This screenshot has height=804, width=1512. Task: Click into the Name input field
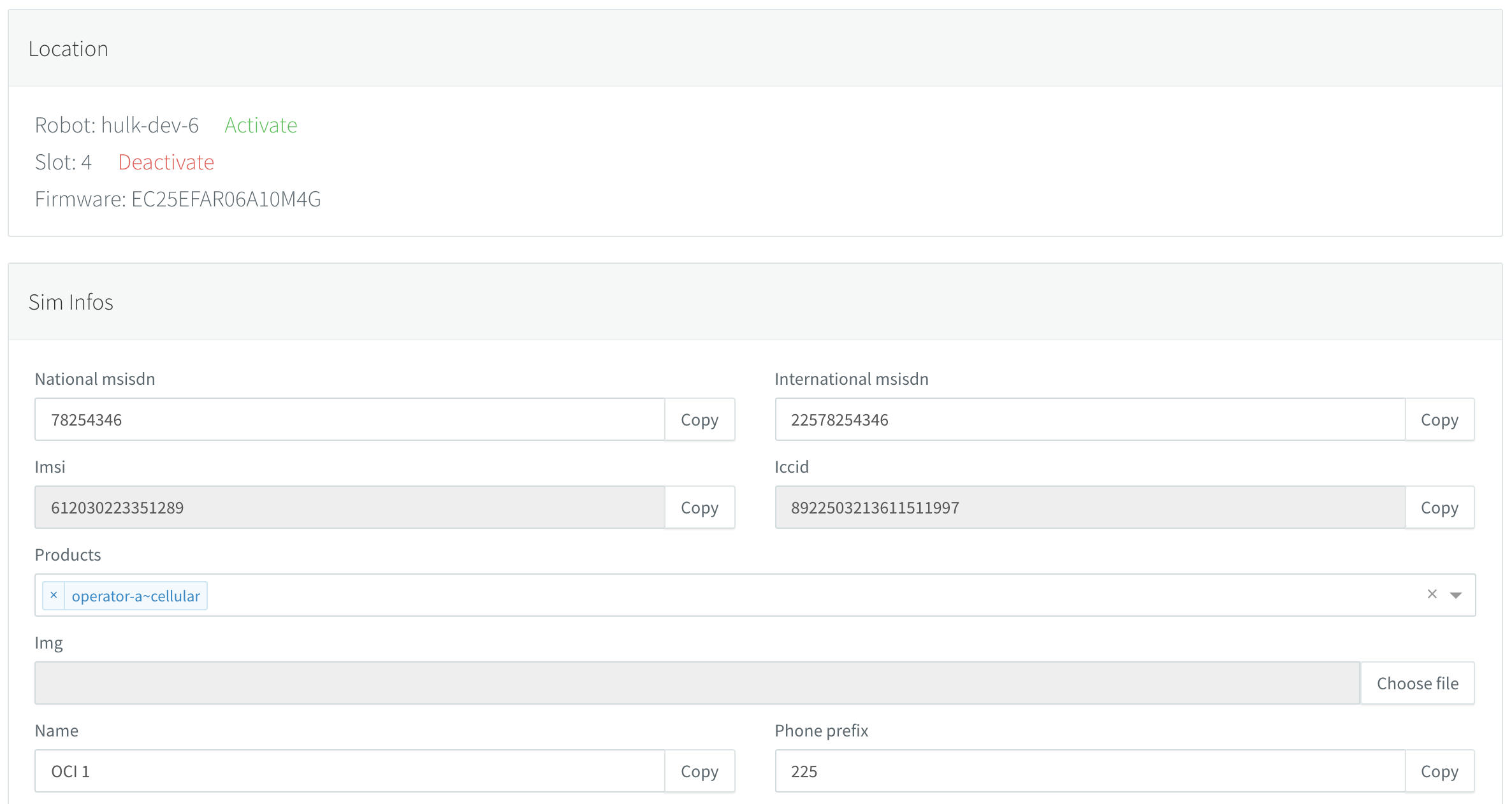point(349,771)
